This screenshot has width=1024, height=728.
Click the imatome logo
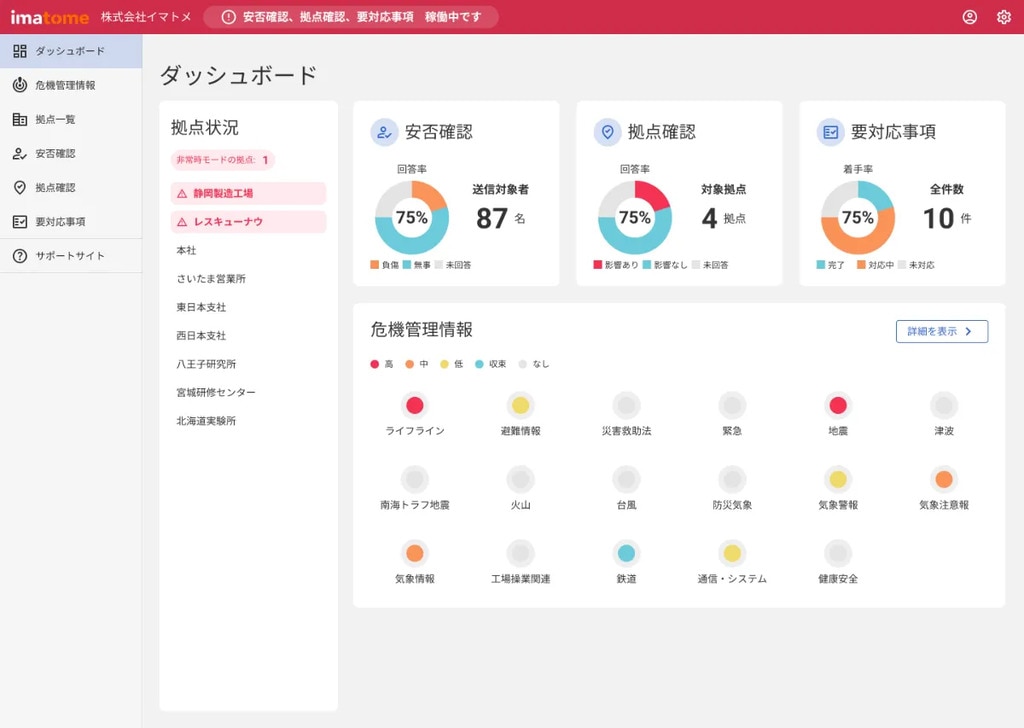tap(49, 17)
